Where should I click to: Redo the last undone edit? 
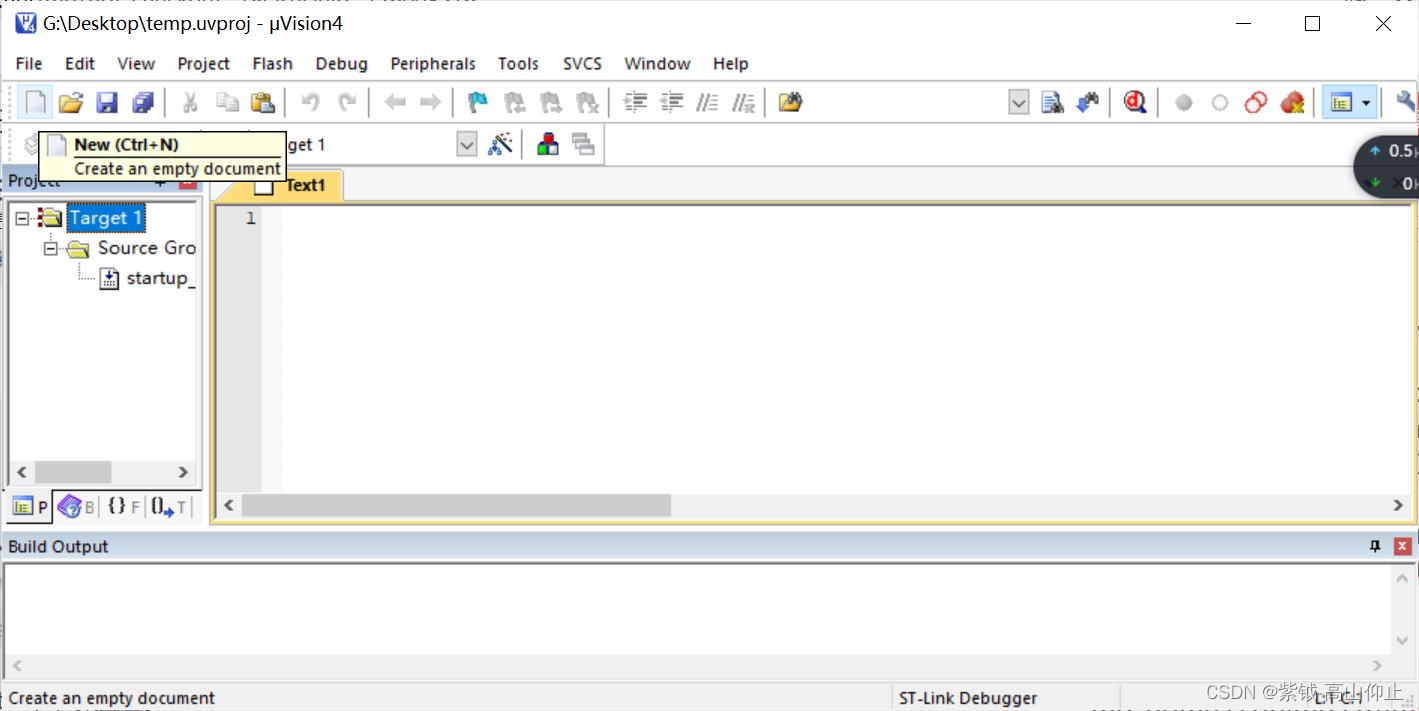click(x=347, y=102)
